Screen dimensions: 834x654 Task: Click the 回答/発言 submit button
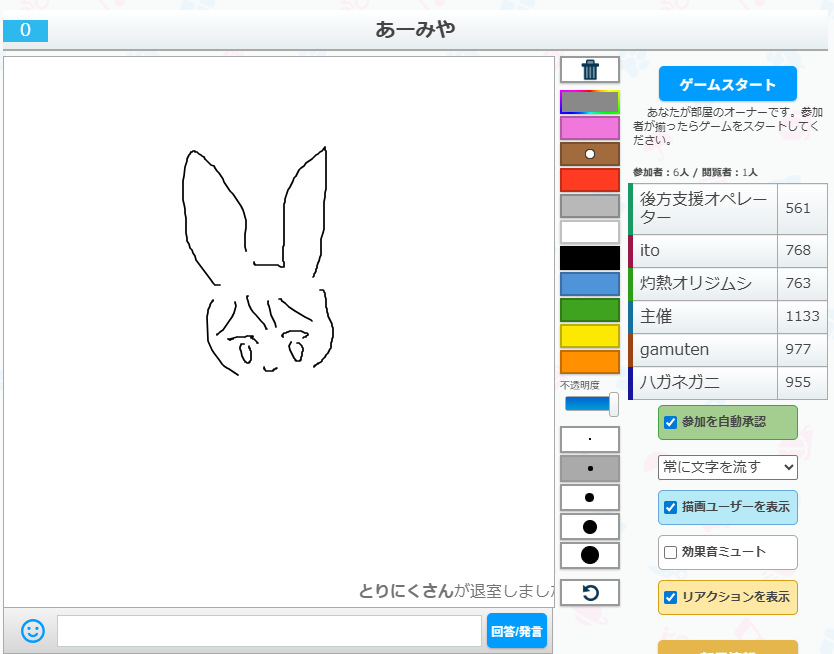(x=517, y=631)
